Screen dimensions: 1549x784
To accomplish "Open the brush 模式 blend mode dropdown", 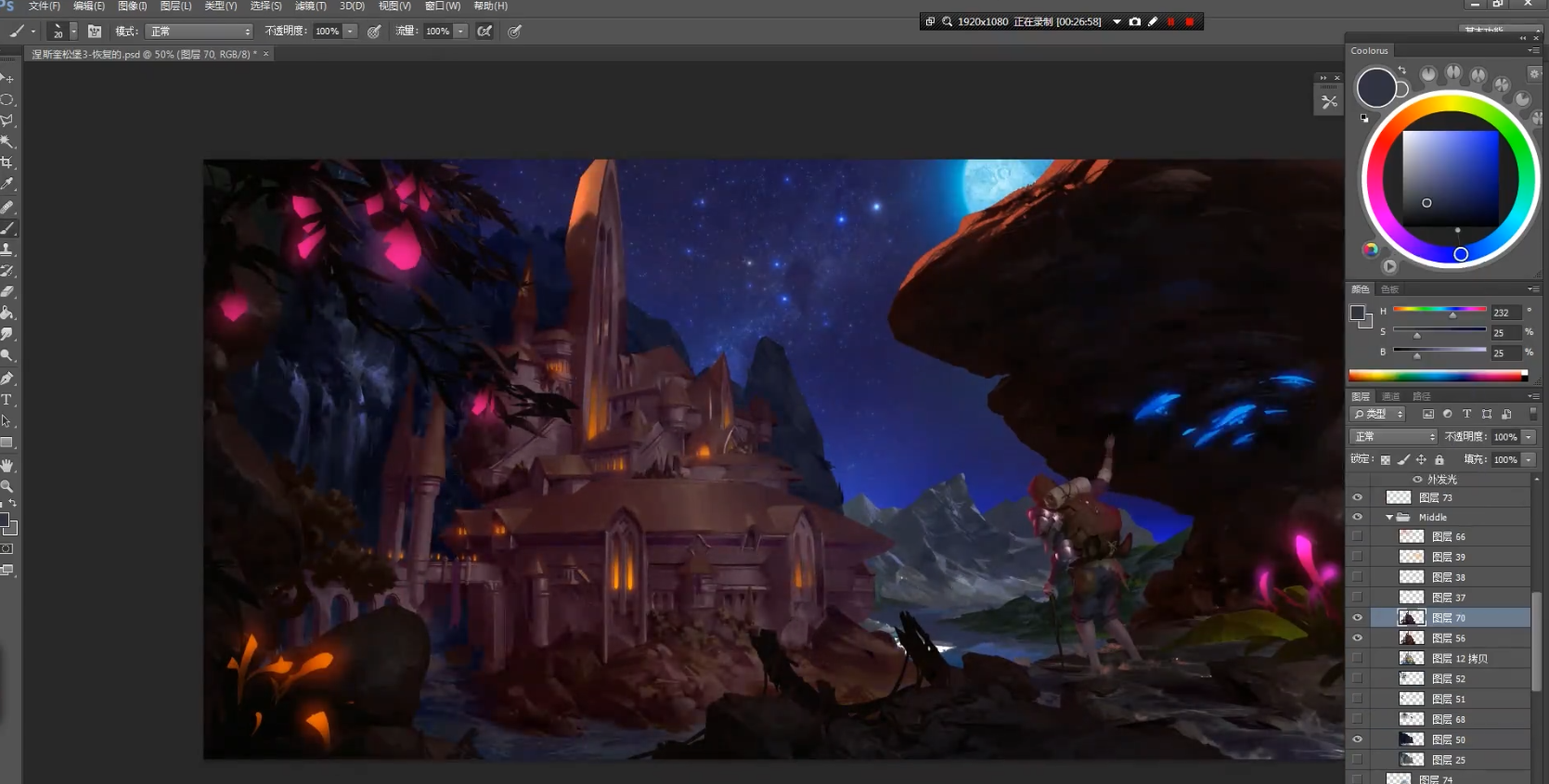I will tap(199, 32).
